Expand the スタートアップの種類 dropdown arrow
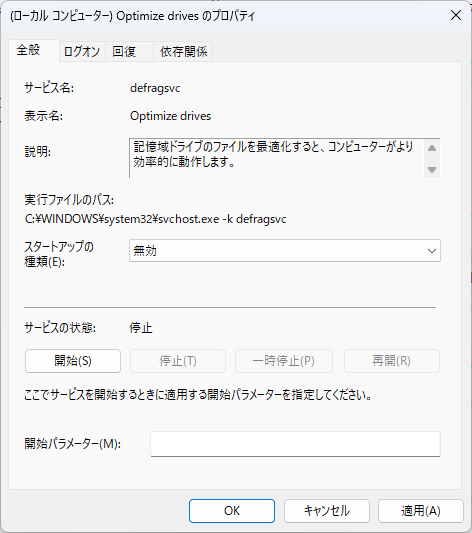The image size is (472, 533). point(432,251)
